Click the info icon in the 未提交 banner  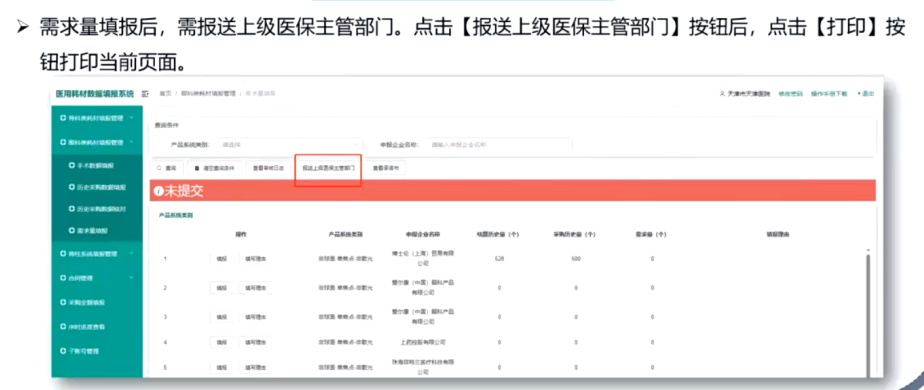click(158, 191)
